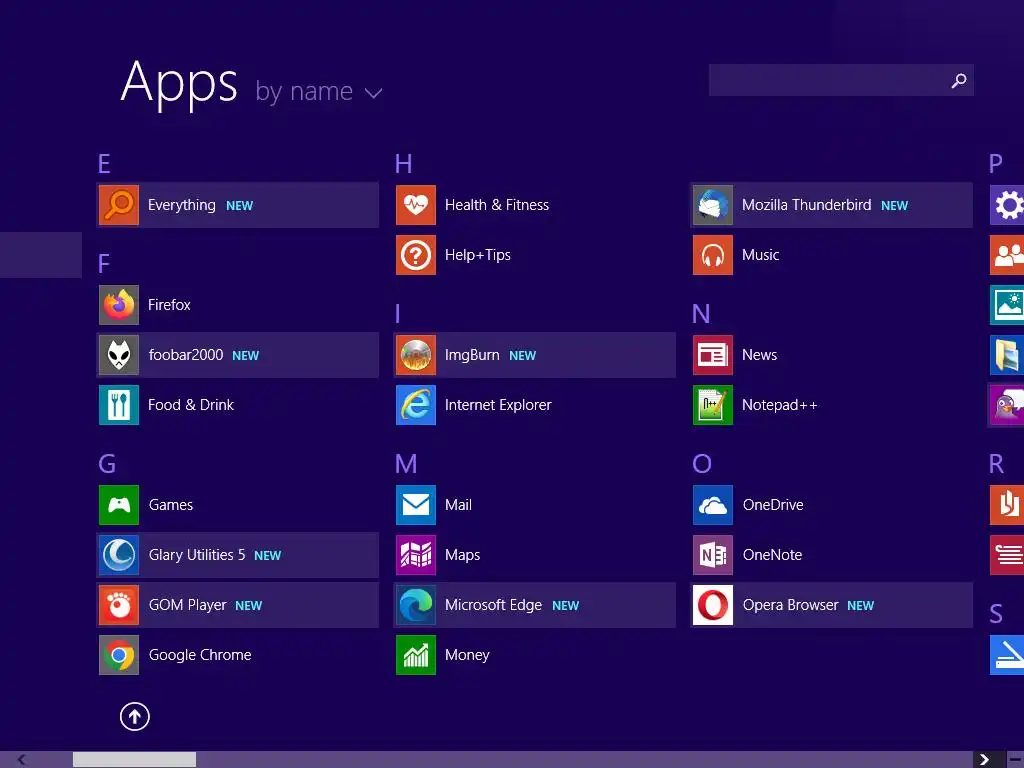Open the Maps app icon
Screen dimensions: 1024x768
click(x=416, y=555)
